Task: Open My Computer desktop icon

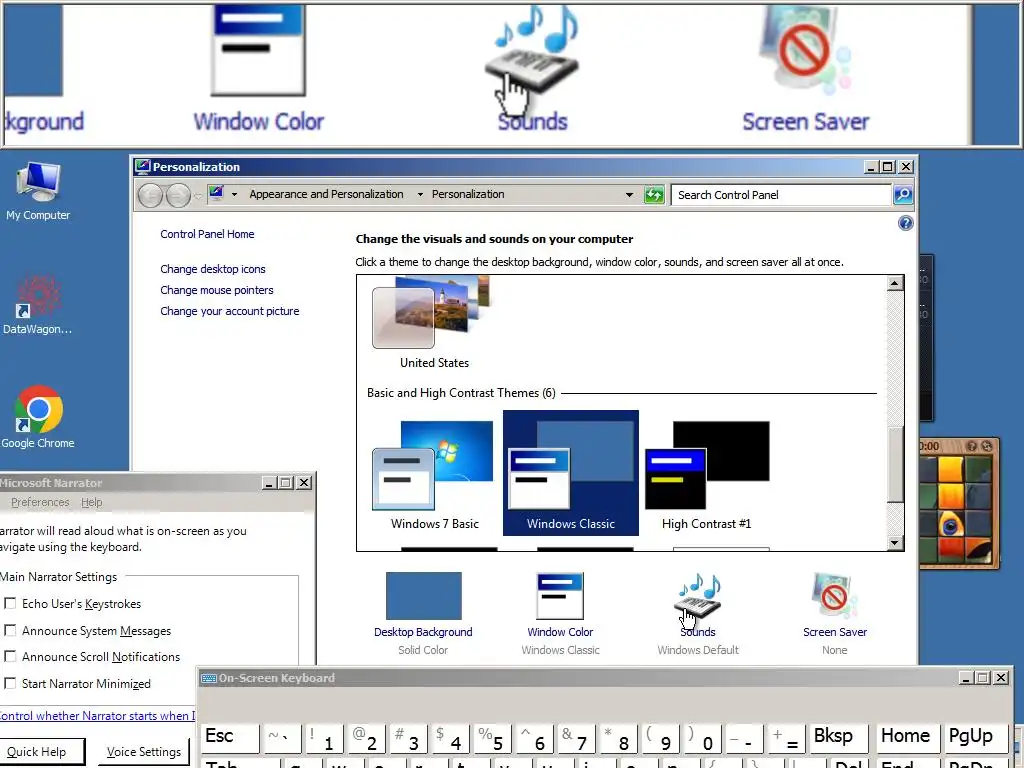Action: click(38, 191)
